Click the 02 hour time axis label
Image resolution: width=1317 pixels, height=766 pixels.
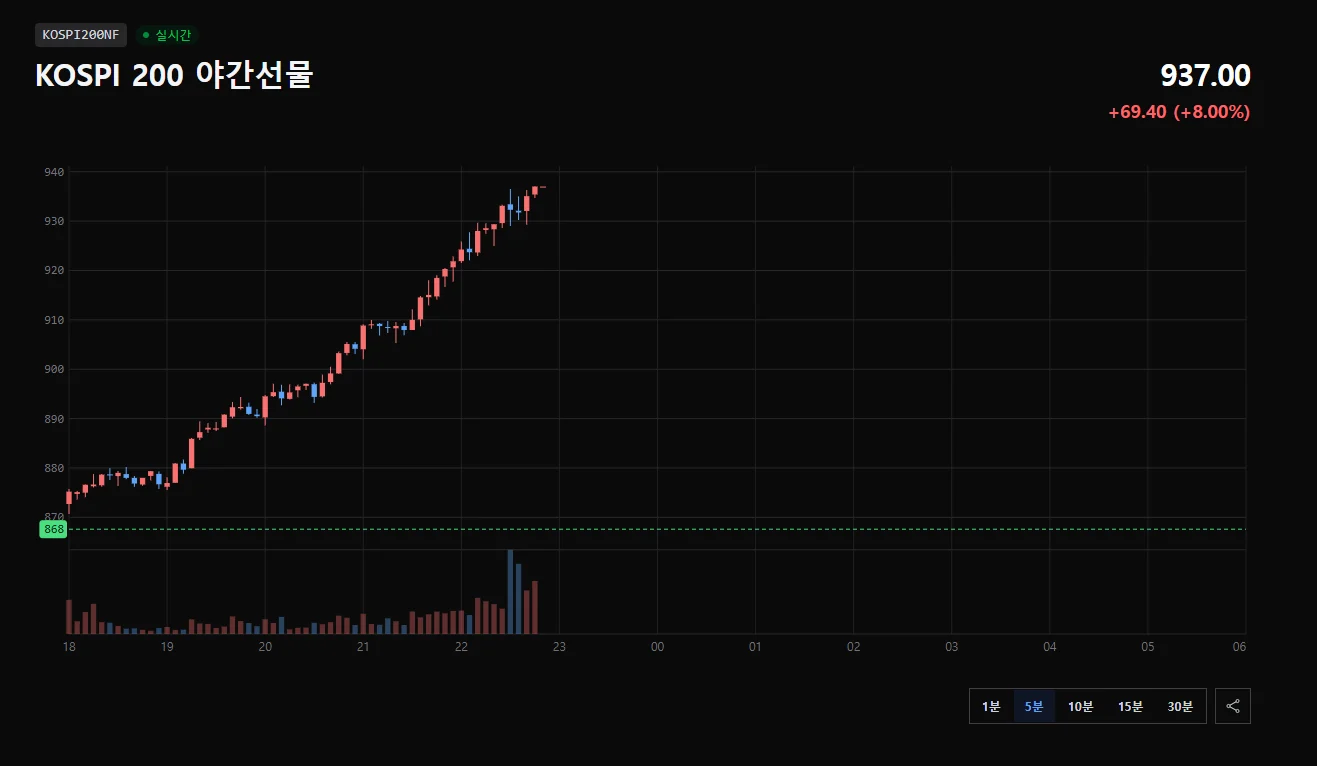tap(853, 647)
